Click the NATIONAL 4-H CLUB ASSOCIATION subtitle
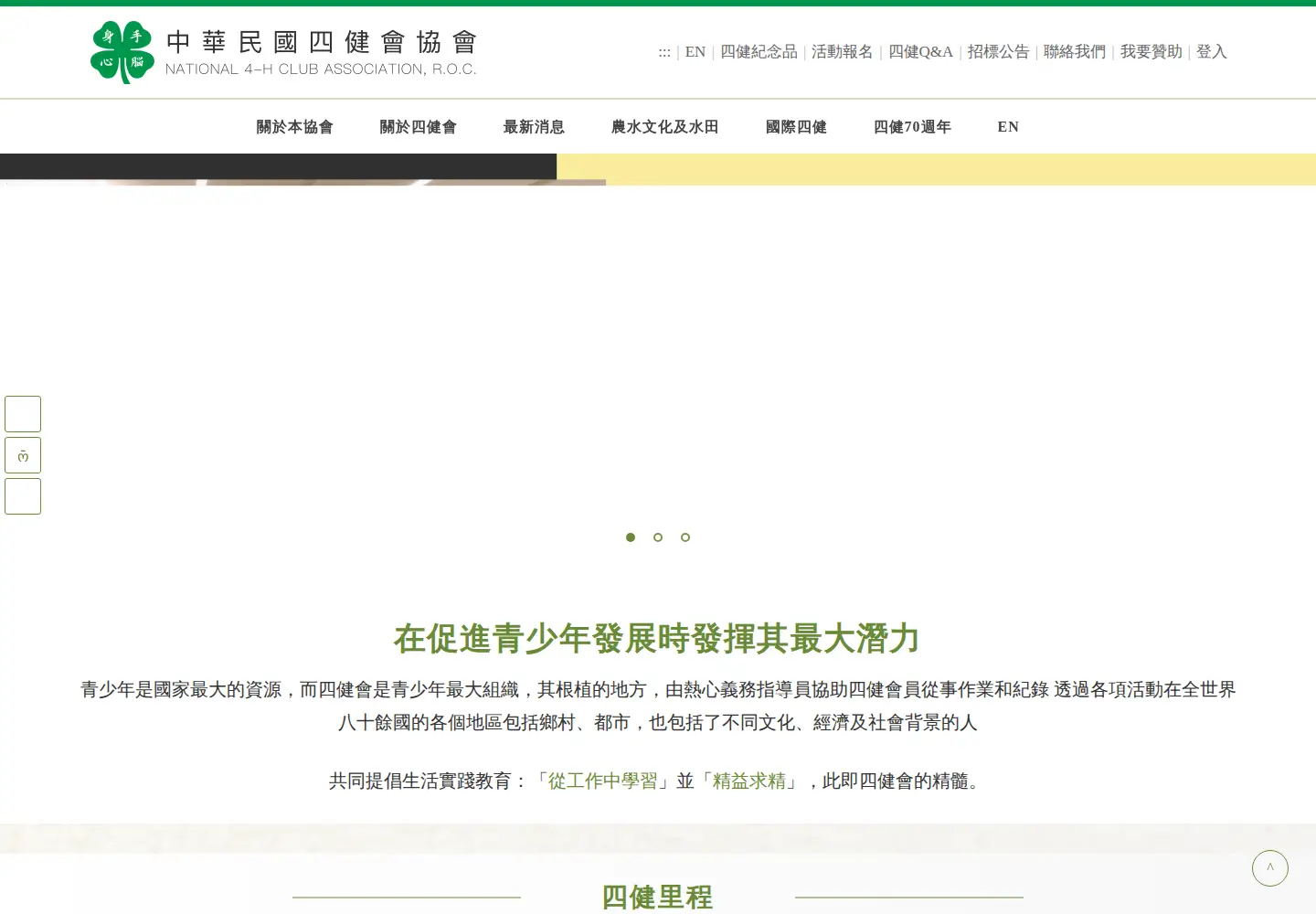This screenshot has height=914, width=1316. [x=321, y=69]
